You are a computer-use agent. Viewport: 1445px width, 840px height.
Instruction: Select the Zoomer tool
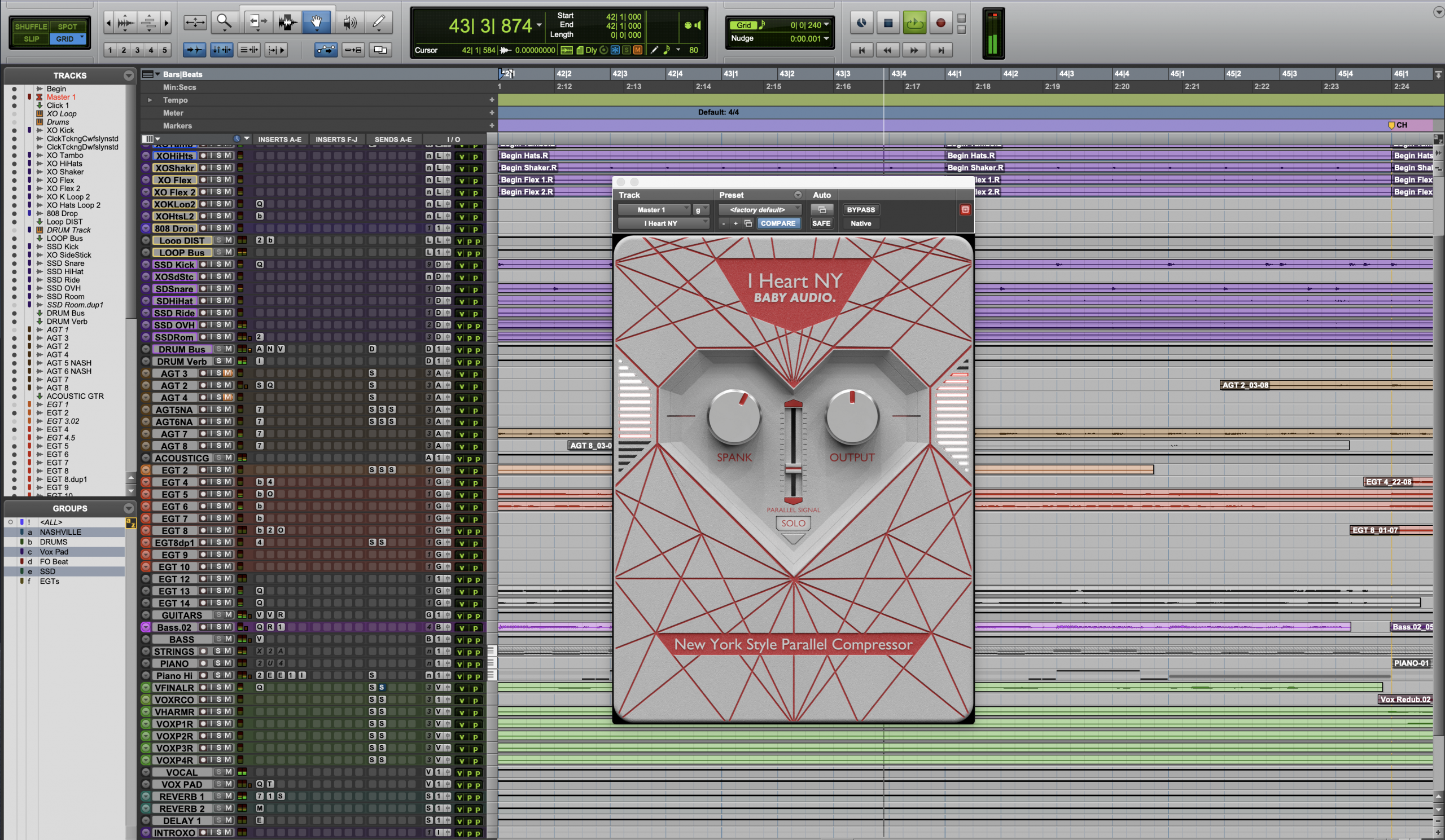tap(224, 23)
